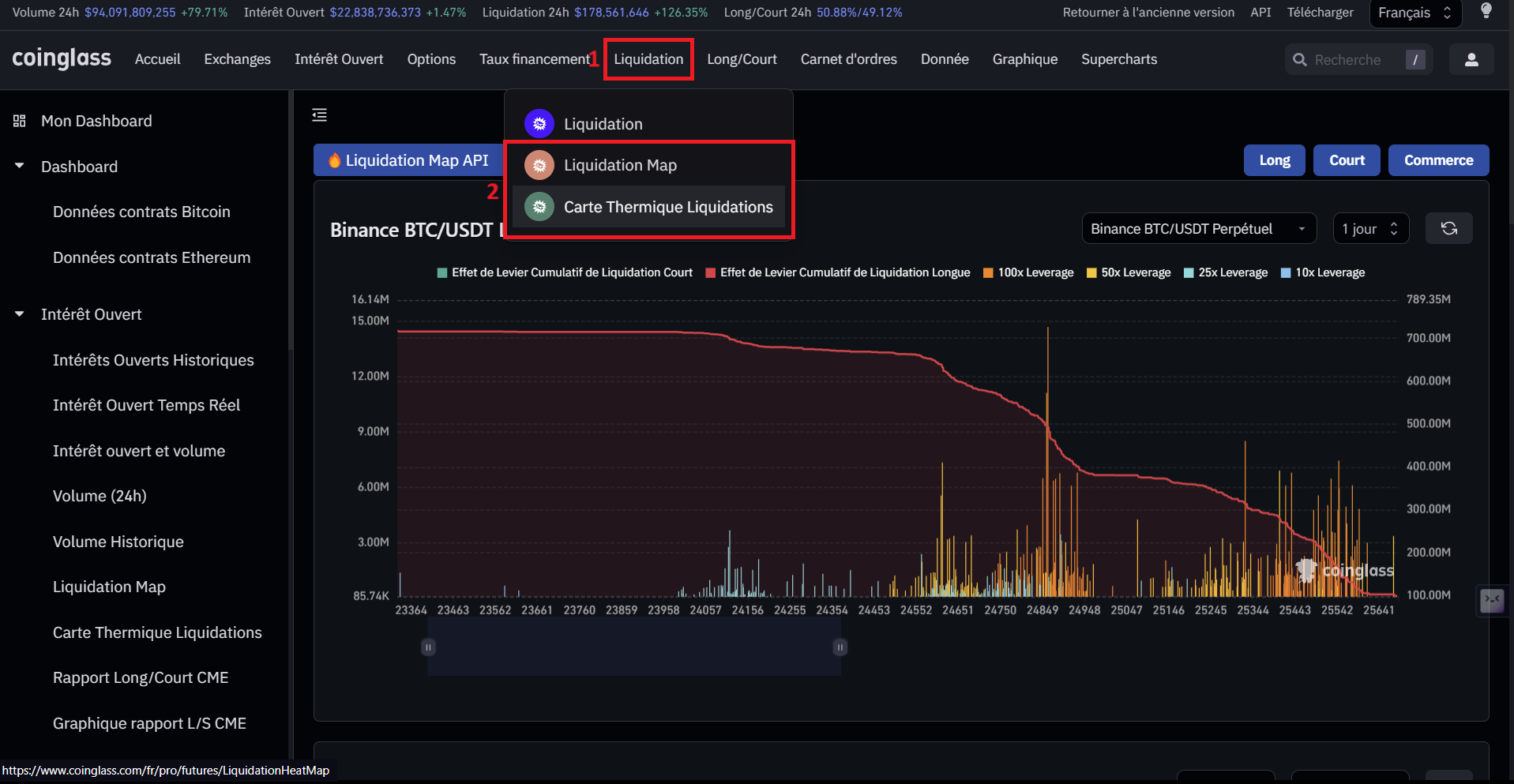Open the 1 jour period selector
The height and width of the screenshot is (784, 1514).
1370,229
